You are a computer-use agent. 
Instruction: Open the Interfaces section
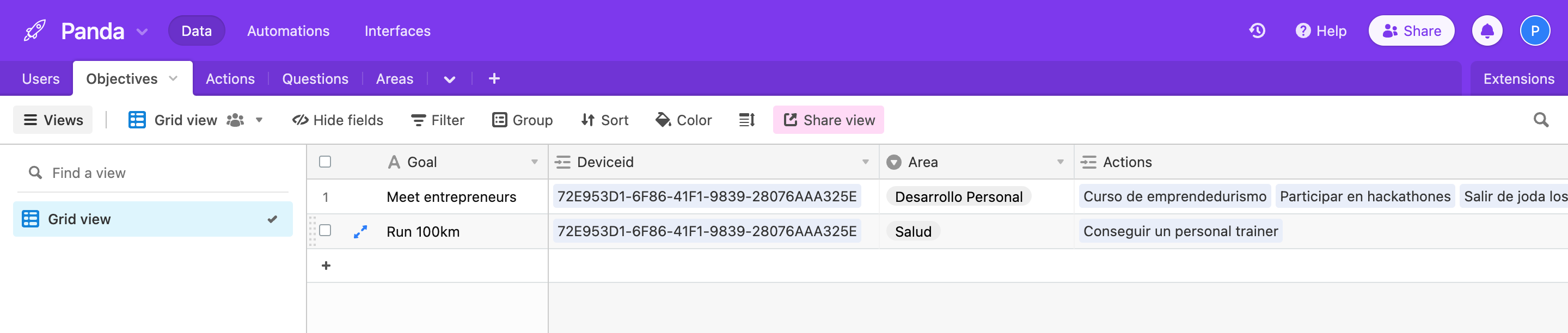pos(397,30)
